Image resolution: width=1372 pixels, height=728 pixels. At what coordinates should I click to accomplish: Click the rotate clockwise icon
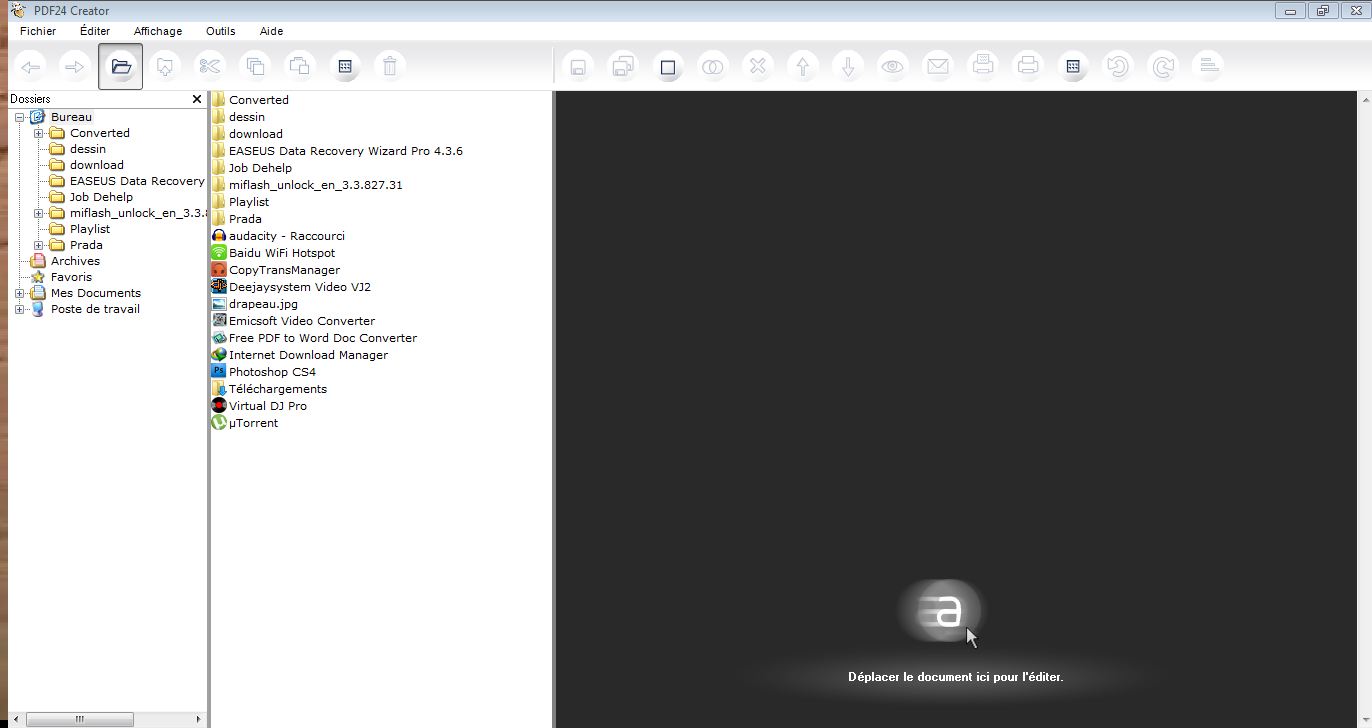[1163, 67]
